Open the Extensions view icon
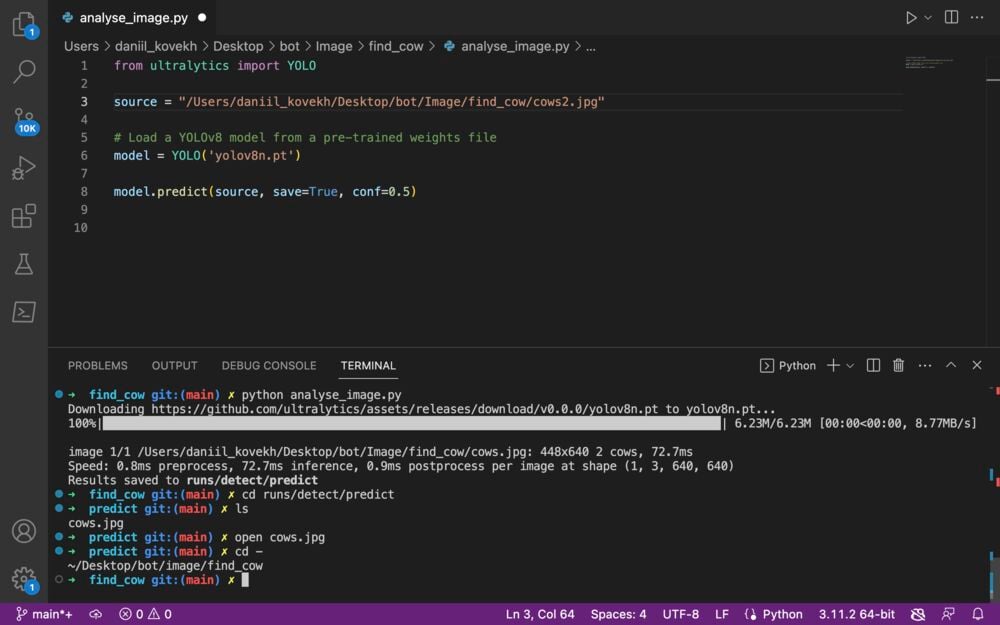The image size is (1000, 625). point(24,216)
